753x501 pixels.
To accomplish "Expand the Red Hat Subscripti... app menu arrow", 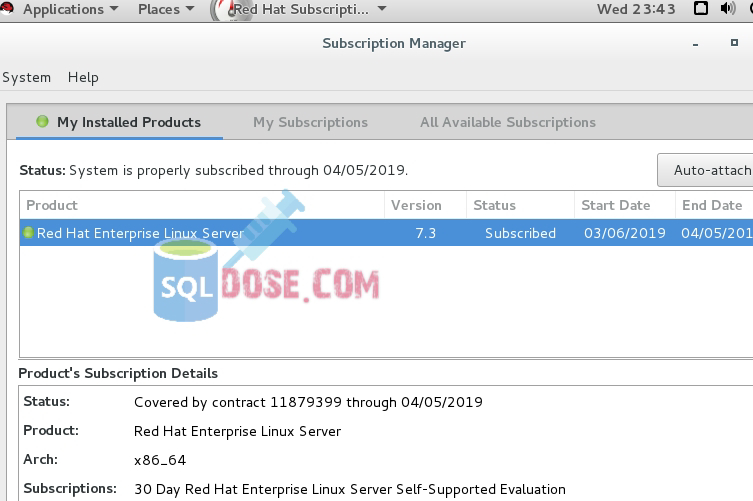I will click(x=382, y=9).
